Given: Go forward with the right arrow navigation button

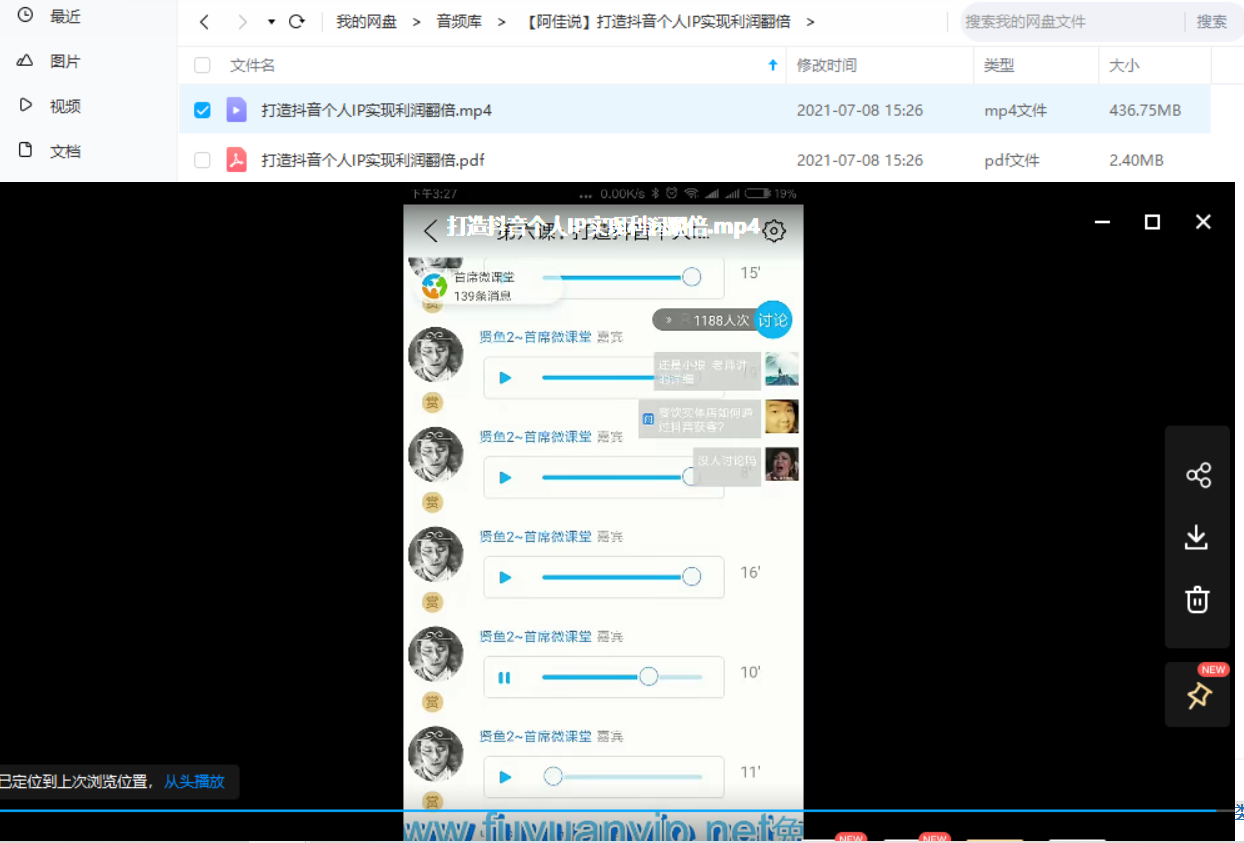Looking at the screenshot, I should [x=241, y=22].
